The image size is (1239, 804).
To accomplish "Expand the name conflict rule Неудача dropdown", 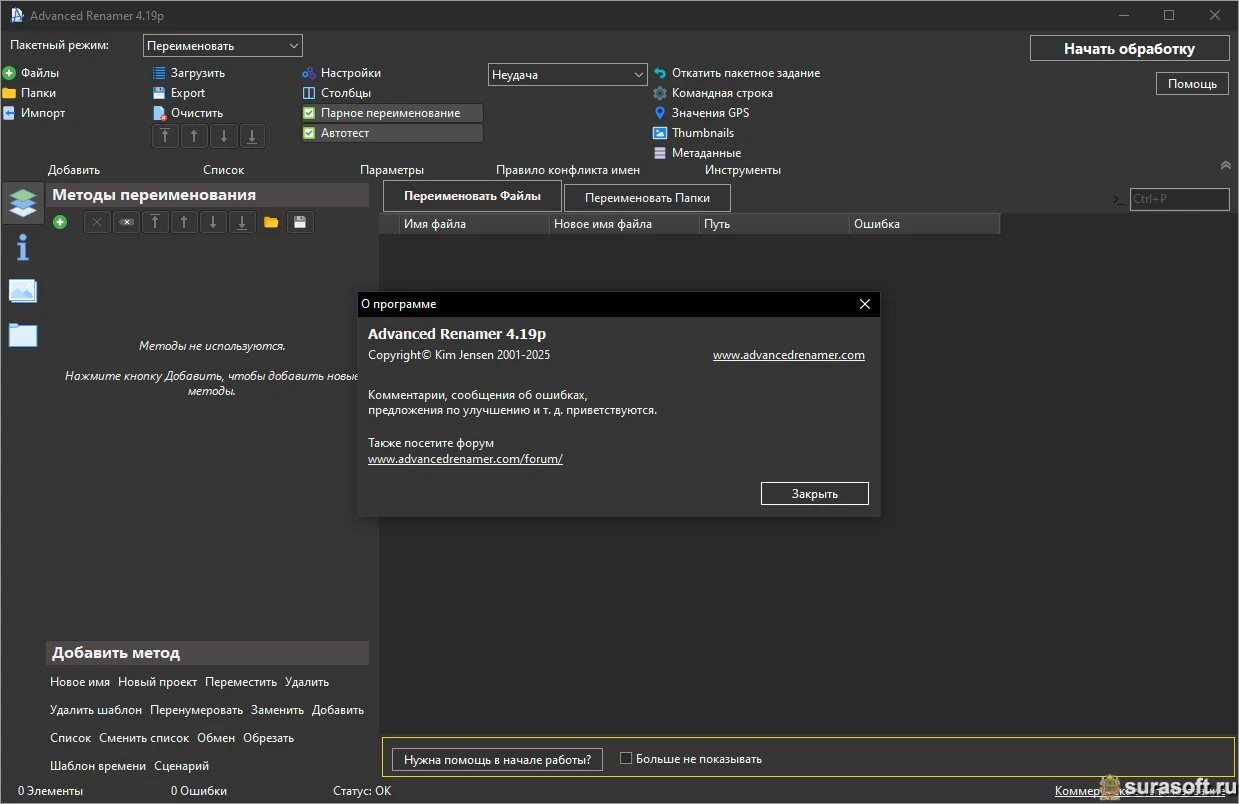I will (568, 75).
